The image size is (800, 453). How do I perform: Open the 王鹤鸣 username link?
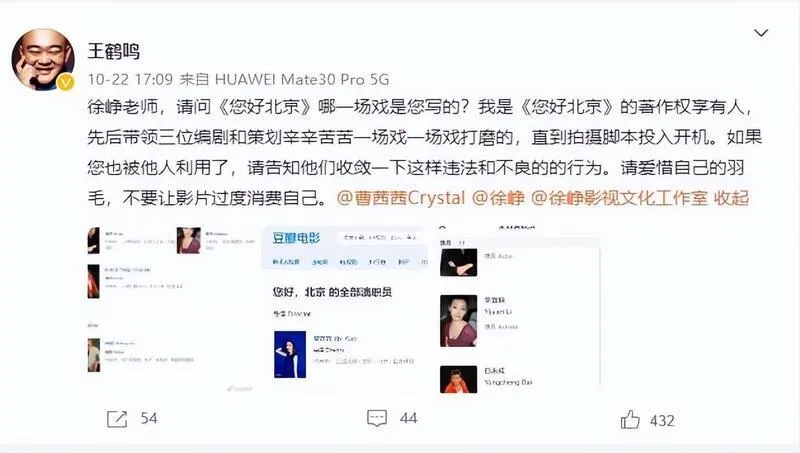coord(113,51)
